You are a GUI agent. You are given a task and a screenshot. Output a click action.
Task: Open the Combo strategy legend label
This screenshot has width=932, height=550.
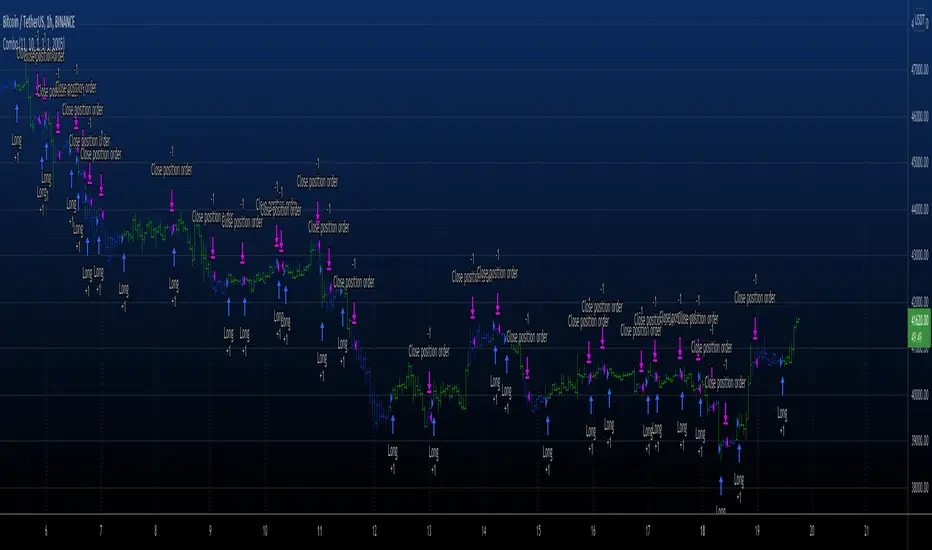pos(33,43)
